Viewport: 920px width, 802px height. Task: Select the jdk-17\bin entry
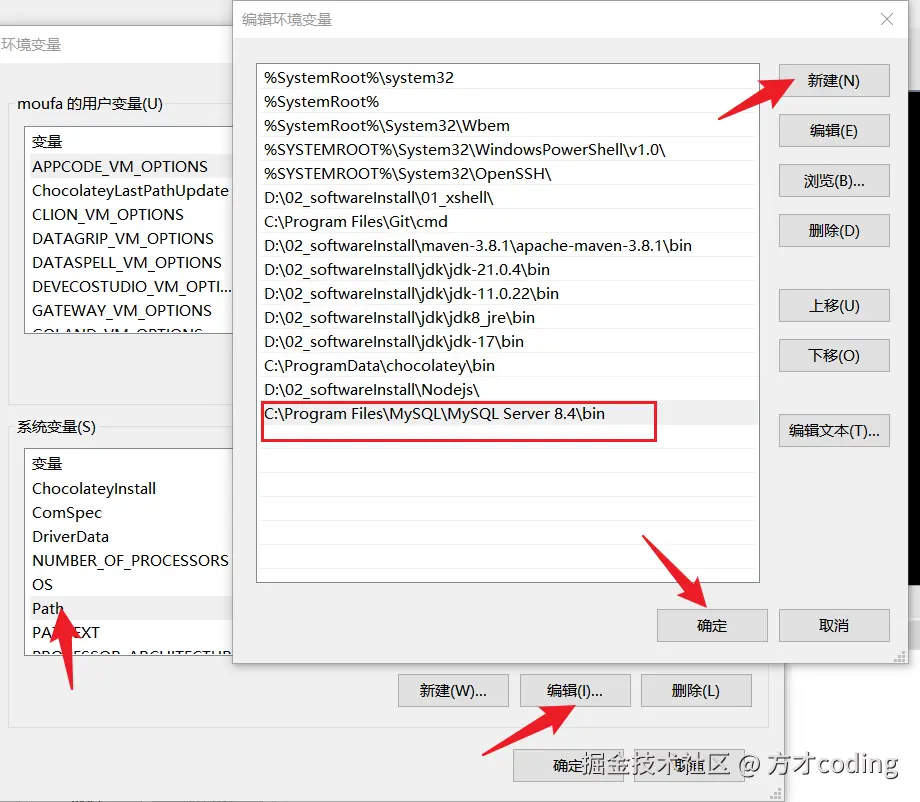click(508, 341)
